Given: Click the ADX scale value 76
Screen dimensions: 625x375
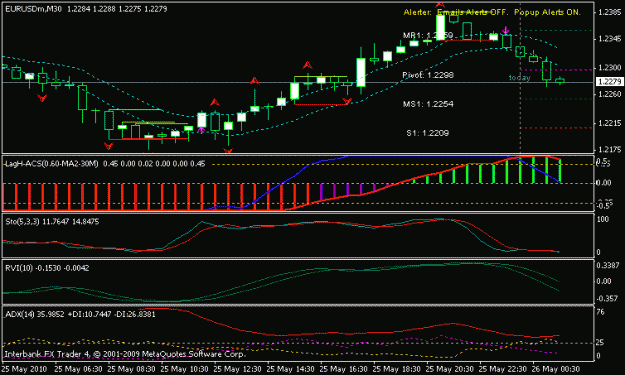Looking at the screenshot, I should tap(601, 312).
